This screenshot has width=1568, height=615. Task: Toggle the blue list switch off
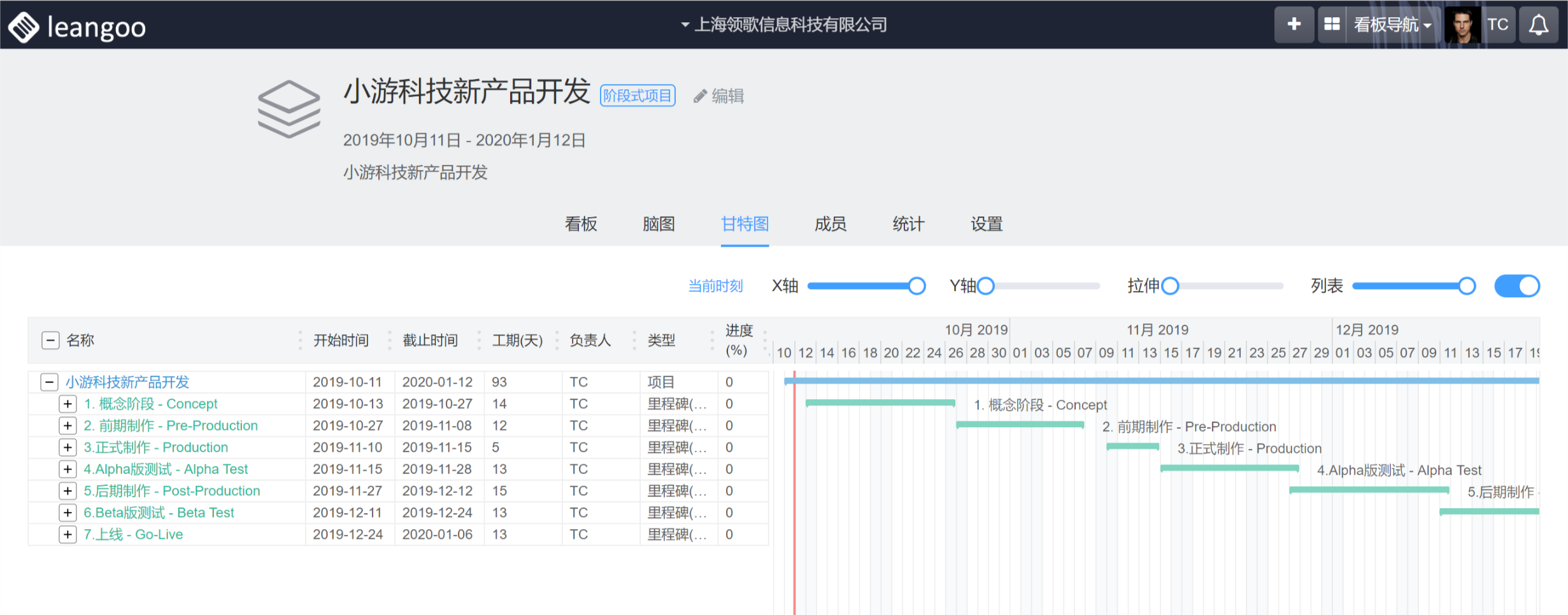pos(1517,286)
